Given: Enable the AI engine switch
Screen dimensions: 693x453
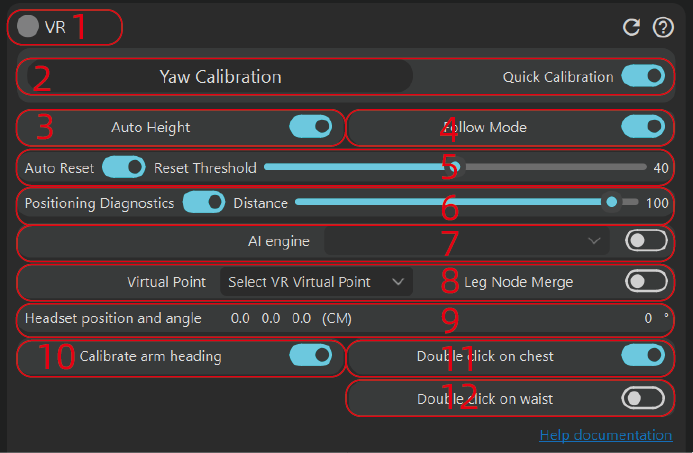Looking at the screenshot, I should tap(646, 241).
